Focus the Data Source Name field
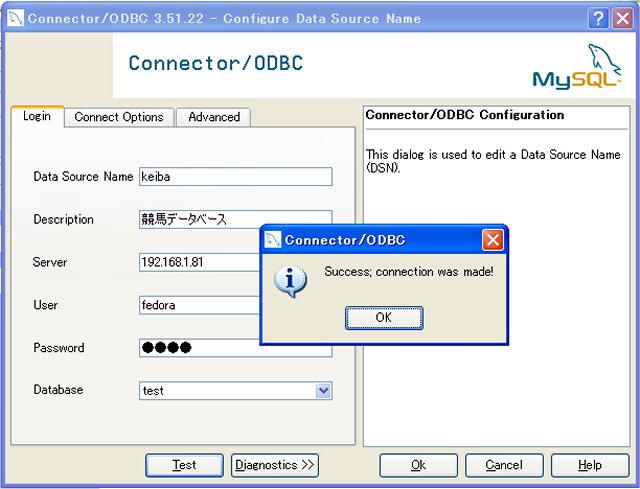 236,177
